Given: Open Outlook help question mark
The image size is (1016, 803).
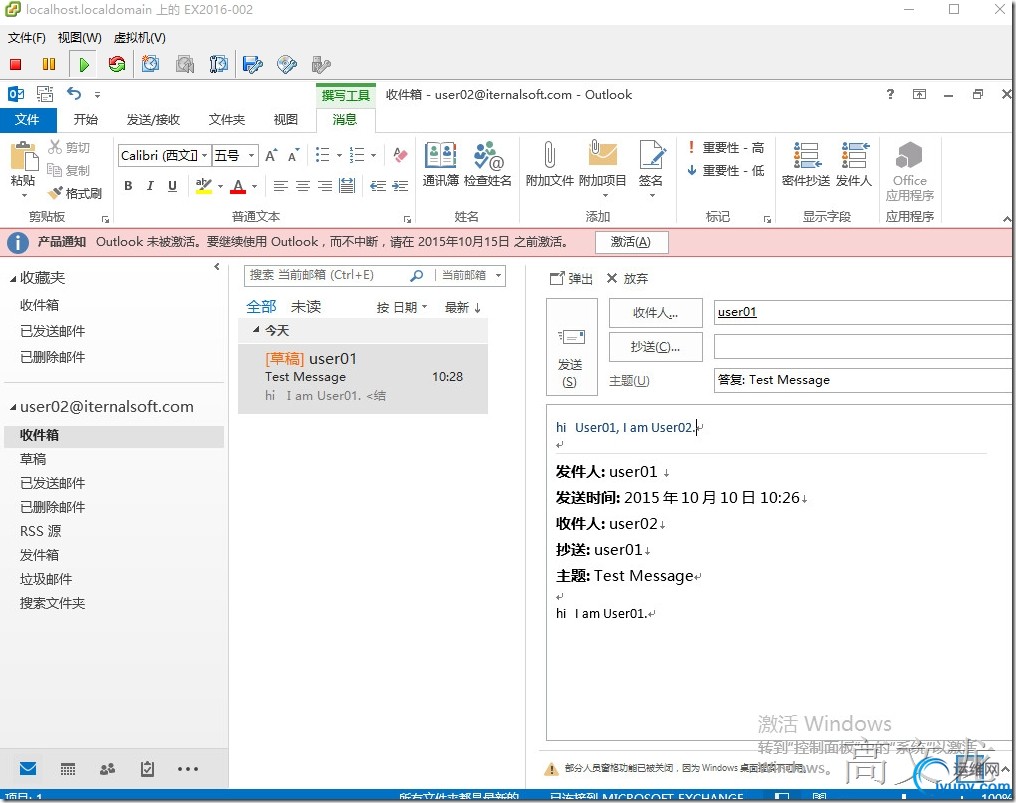Looking at the screenshot, I should 890,94.
